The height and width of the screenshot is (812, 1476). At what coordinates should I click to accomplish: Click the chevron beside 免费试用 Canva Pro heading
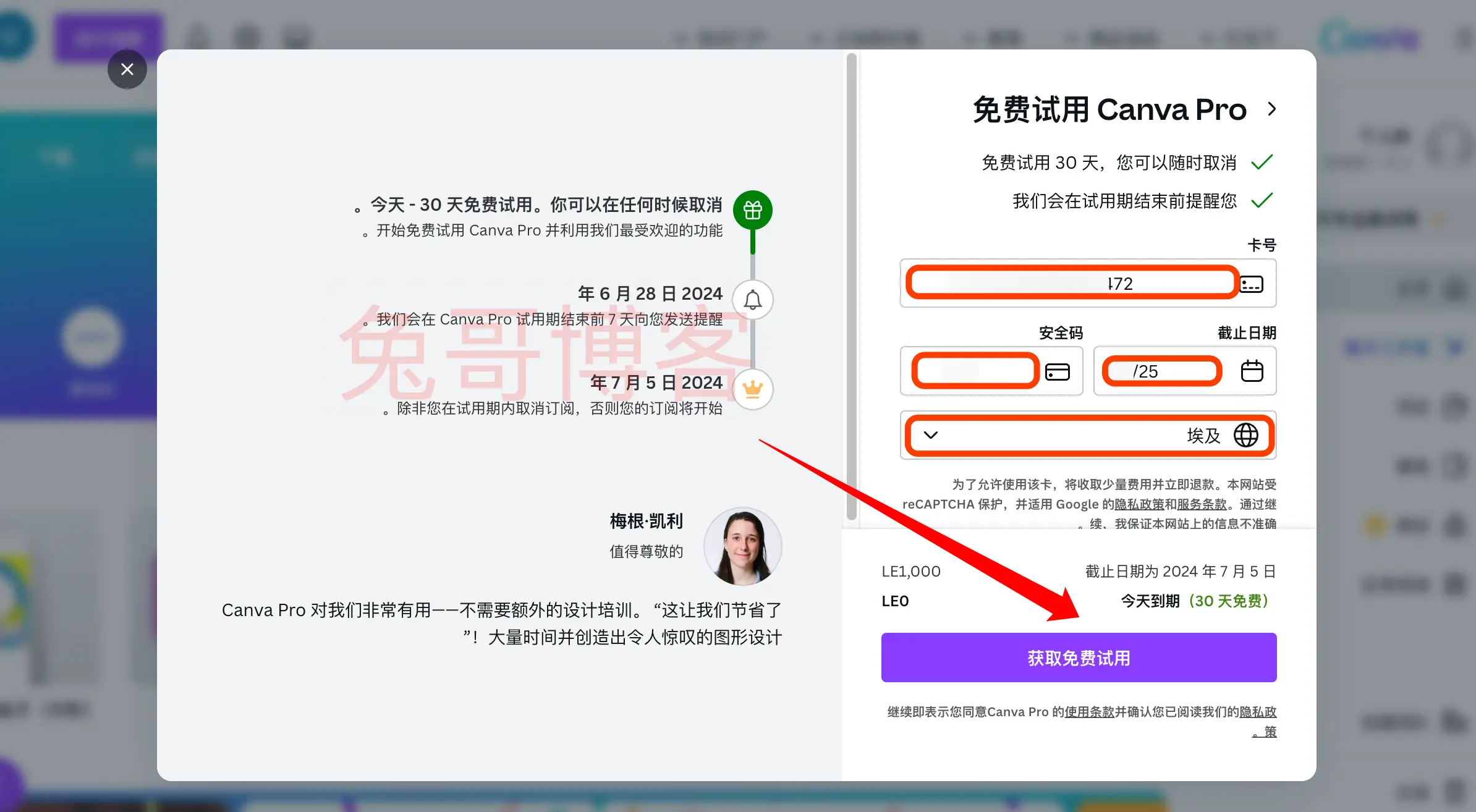point(1271,109)
